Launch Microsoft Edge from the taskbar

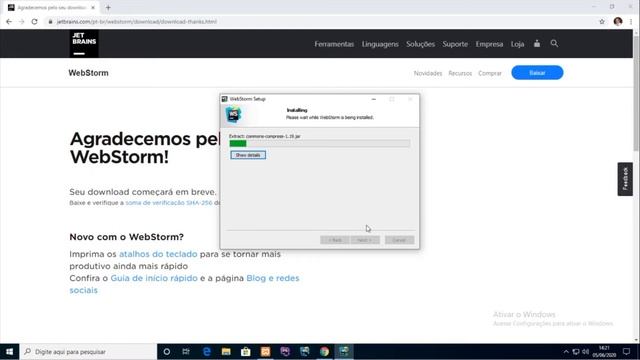tap(207, 351)
